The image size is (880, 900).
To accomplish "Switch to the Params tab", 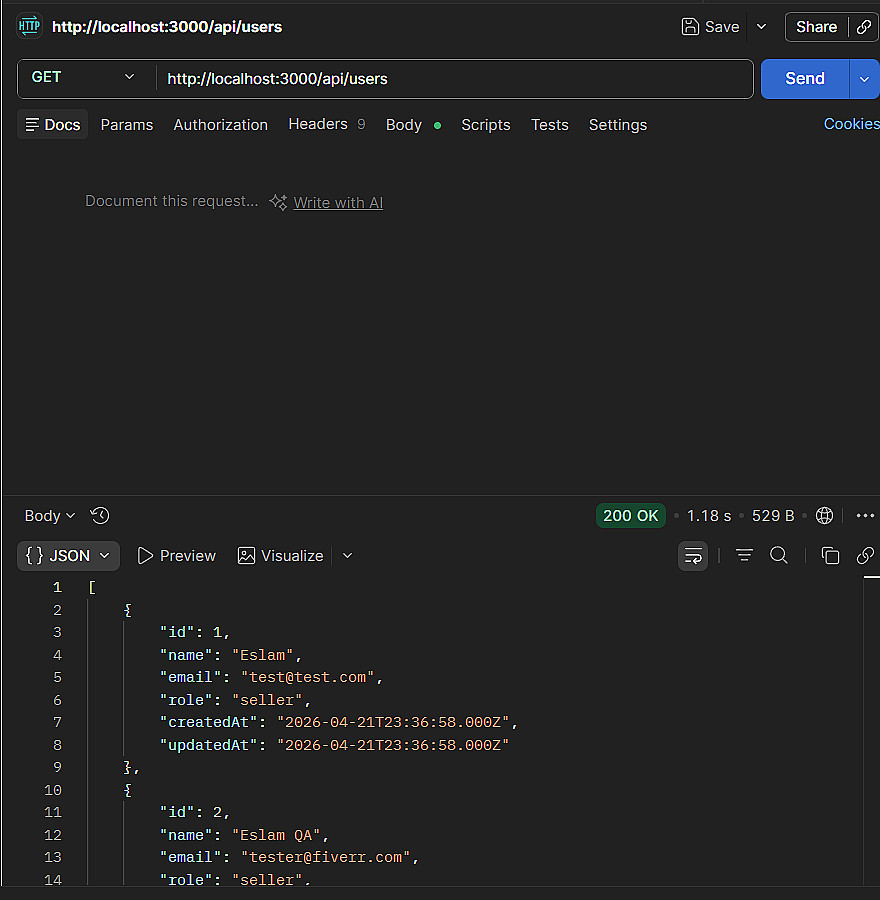I will (x=127, y=125).
